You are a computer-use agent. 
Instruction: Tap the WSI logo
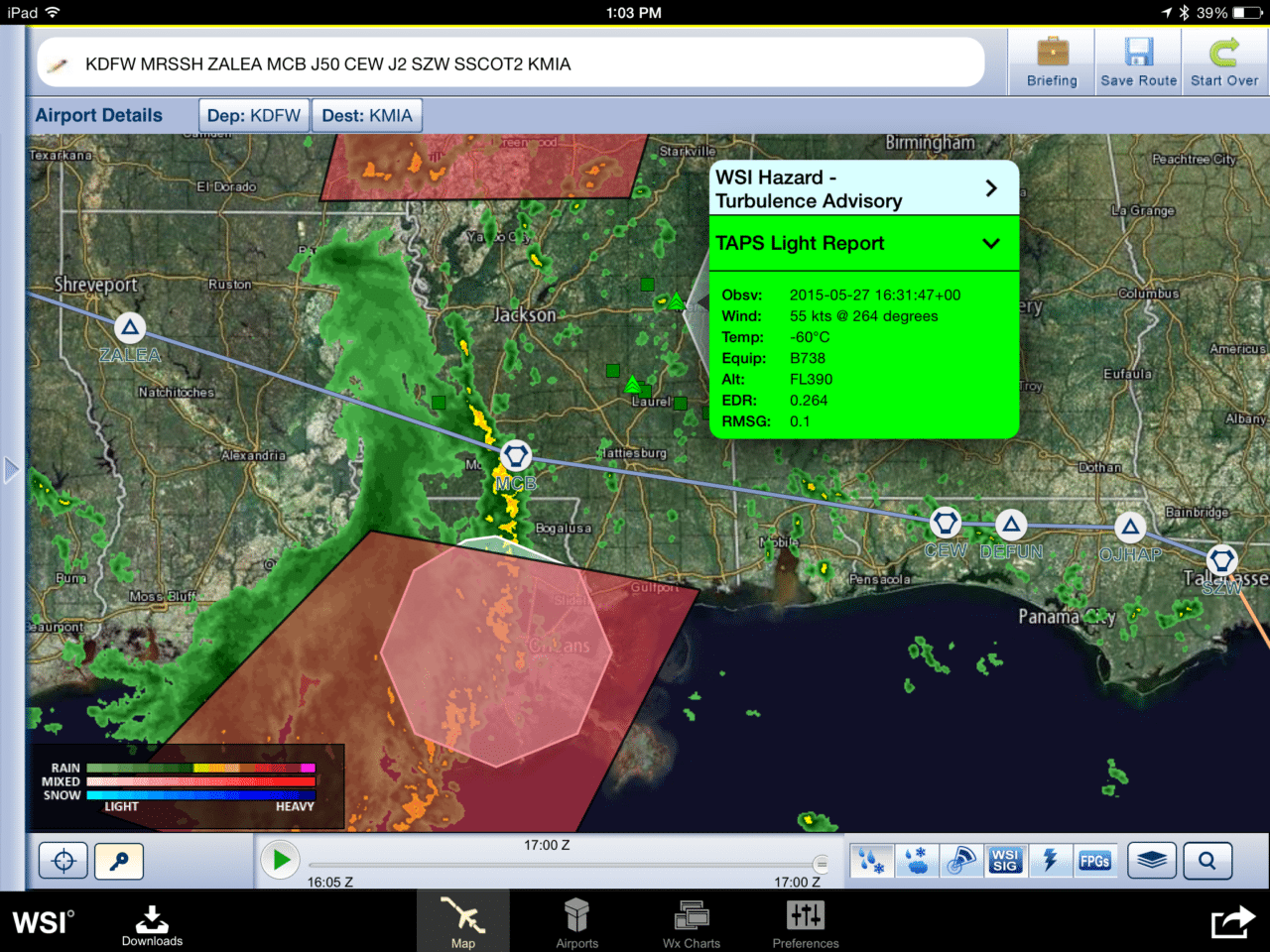[x=43, y=922]
